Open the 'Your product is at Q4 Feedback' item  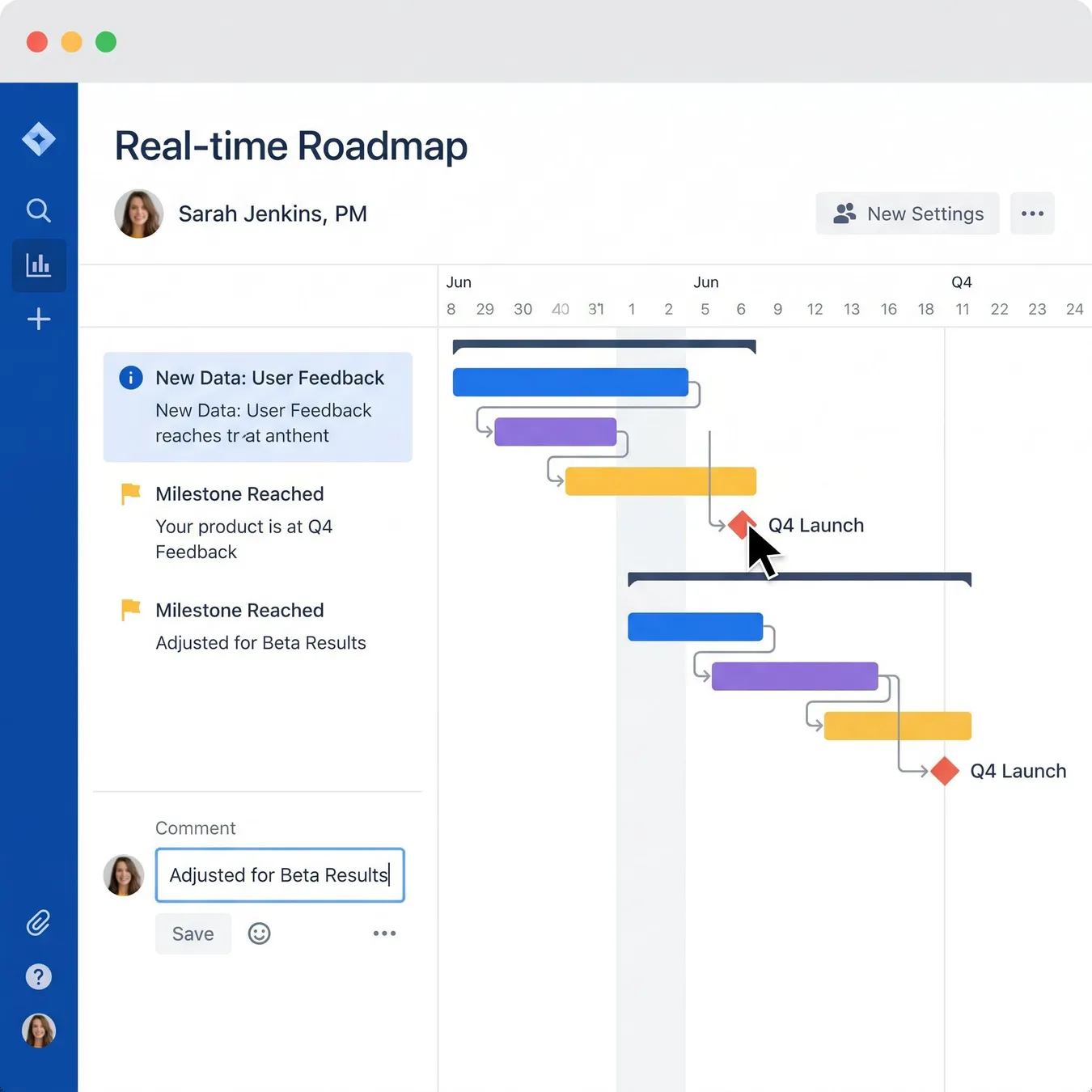pos(243,539)
